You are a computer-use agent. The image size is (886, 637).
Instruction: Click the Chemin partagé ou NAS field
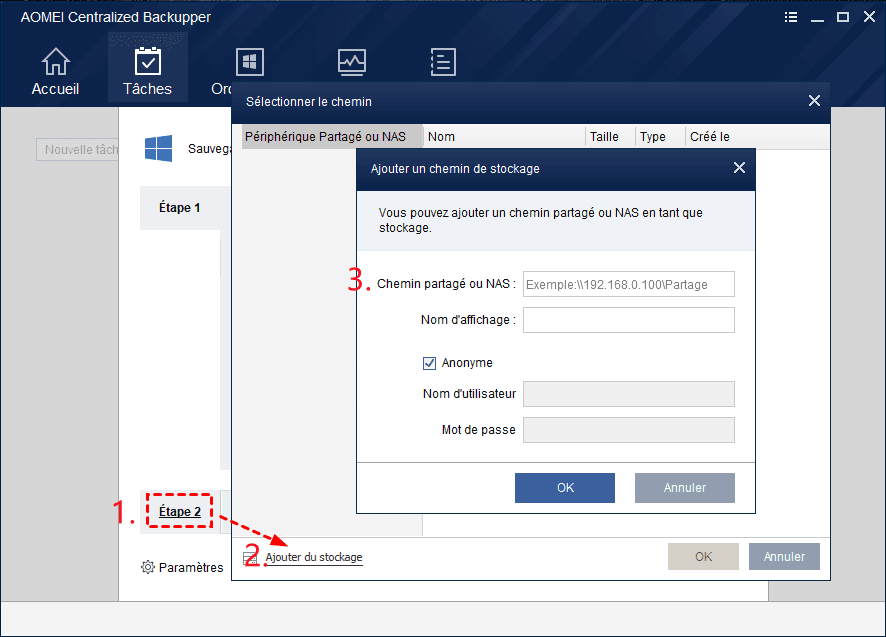[628, 284]
